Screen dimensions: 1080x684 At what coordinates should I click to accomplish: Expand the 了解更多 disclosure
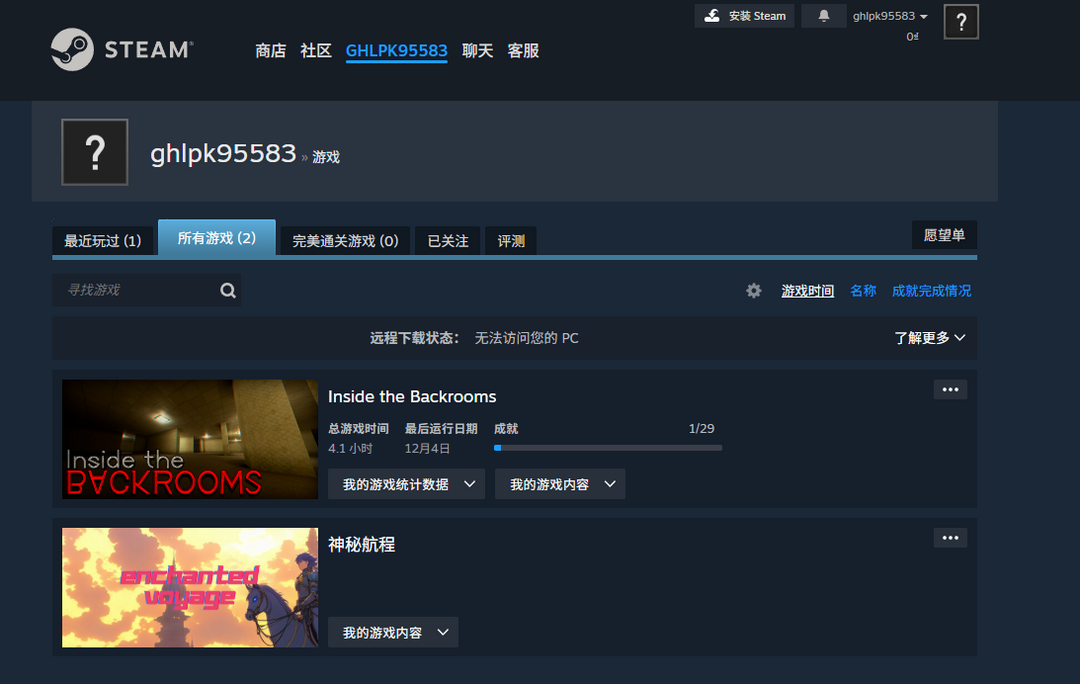point(929,337)
